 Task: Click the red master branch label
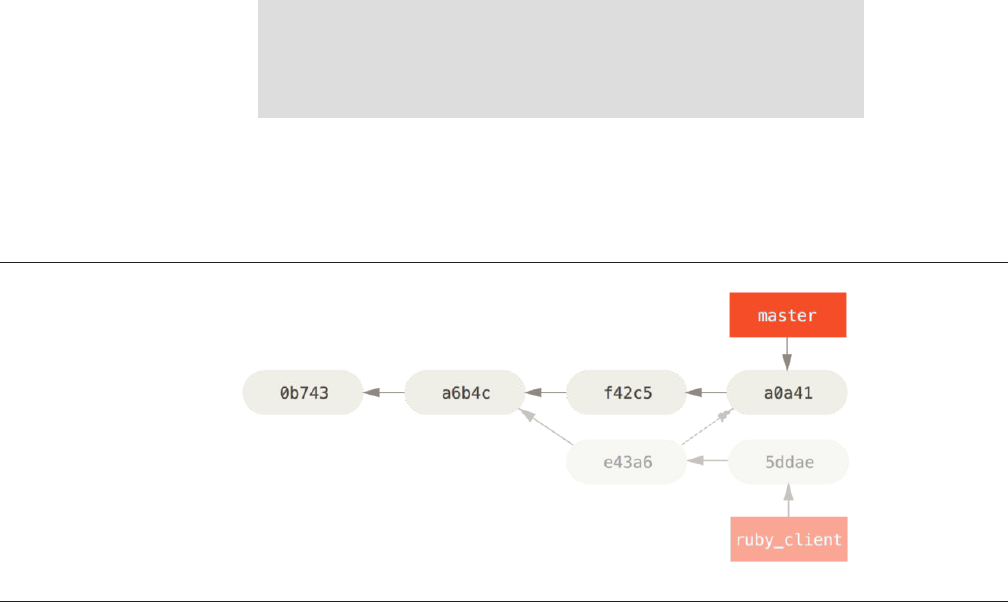pyautogui.click(x=787, y=315)
